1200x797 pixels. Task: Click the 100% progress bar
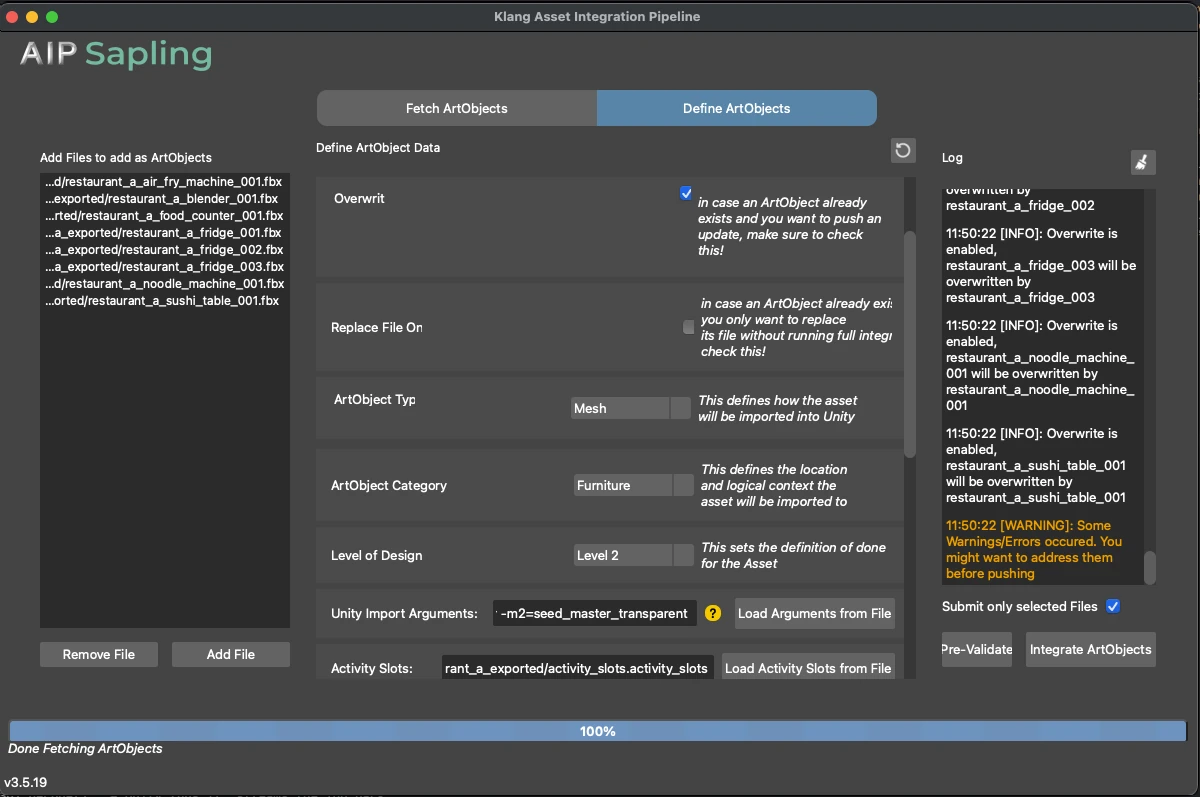pos(598,731)
